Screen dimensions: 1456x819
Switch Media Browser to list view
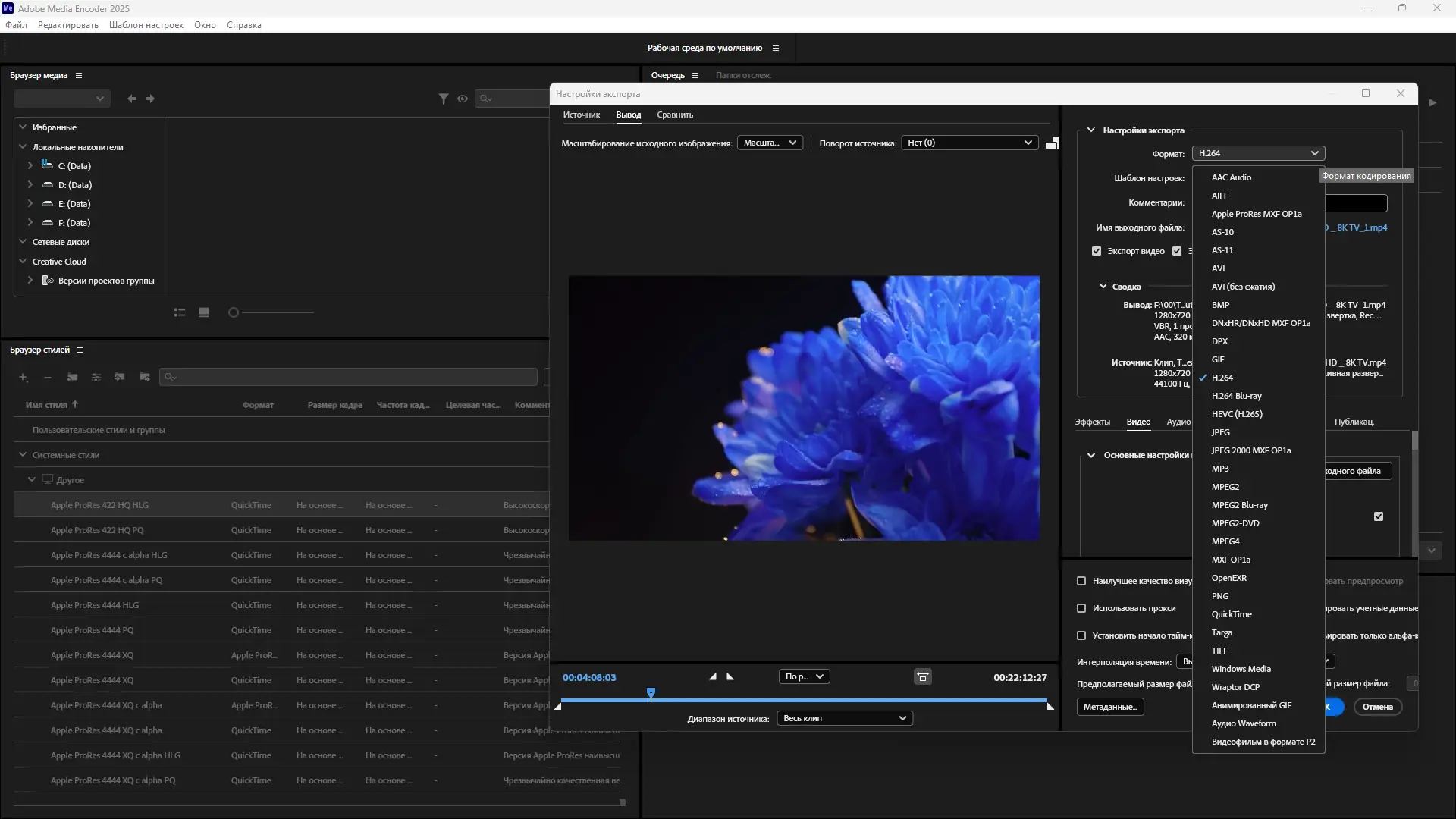click(180, 312)
